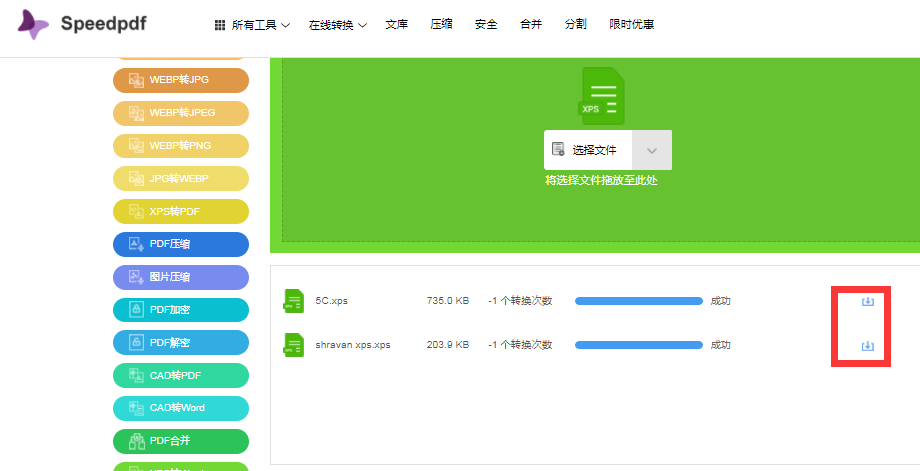
Task: Open the JPG转WEBP converter
Action: (181, 178)
